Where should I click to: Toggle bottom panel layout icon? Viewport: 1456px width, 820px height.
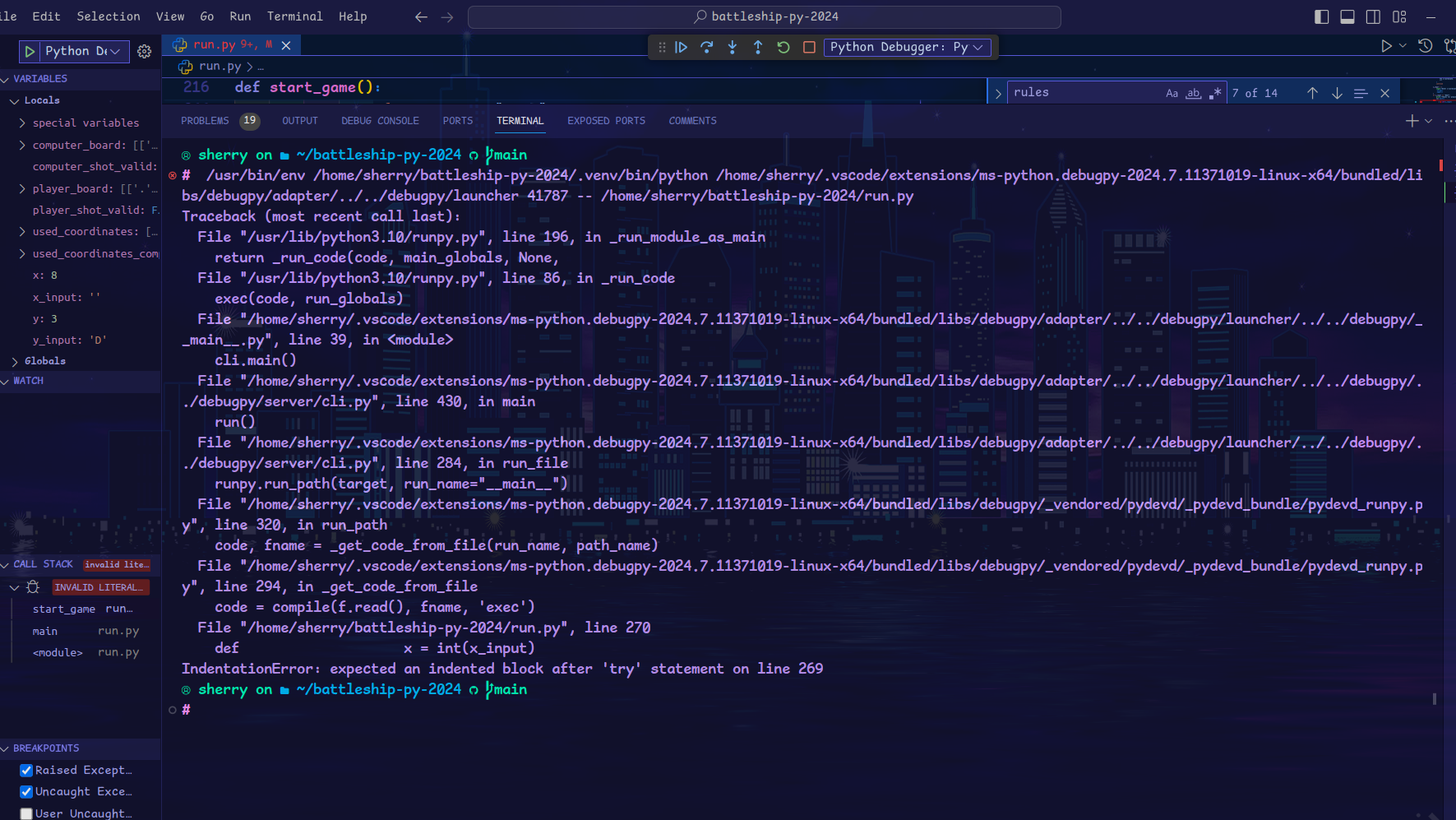coord(1347,16)
